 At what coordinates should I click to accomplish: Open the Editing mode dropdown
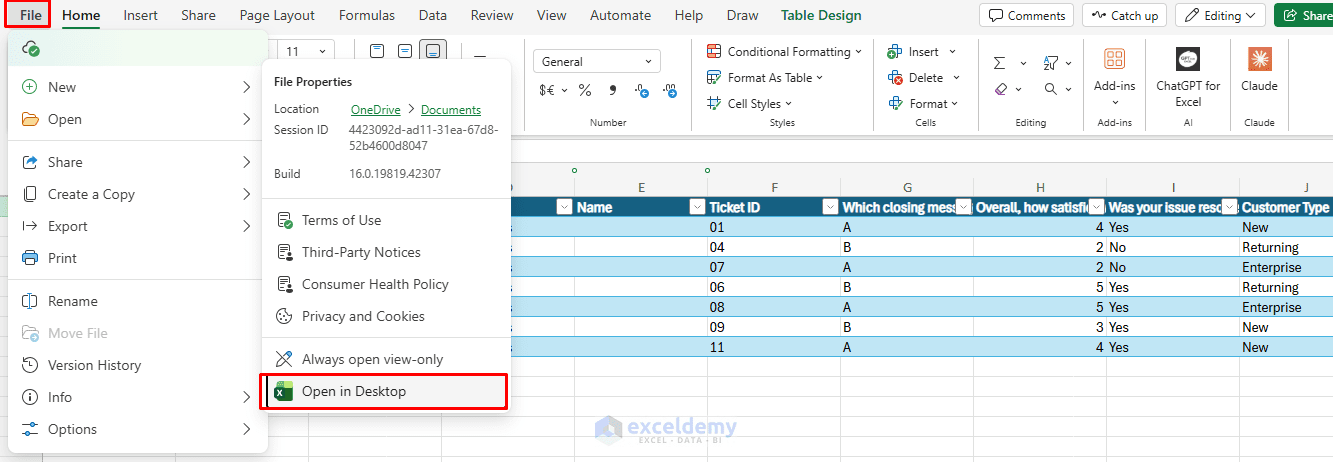pos(1220,15)
